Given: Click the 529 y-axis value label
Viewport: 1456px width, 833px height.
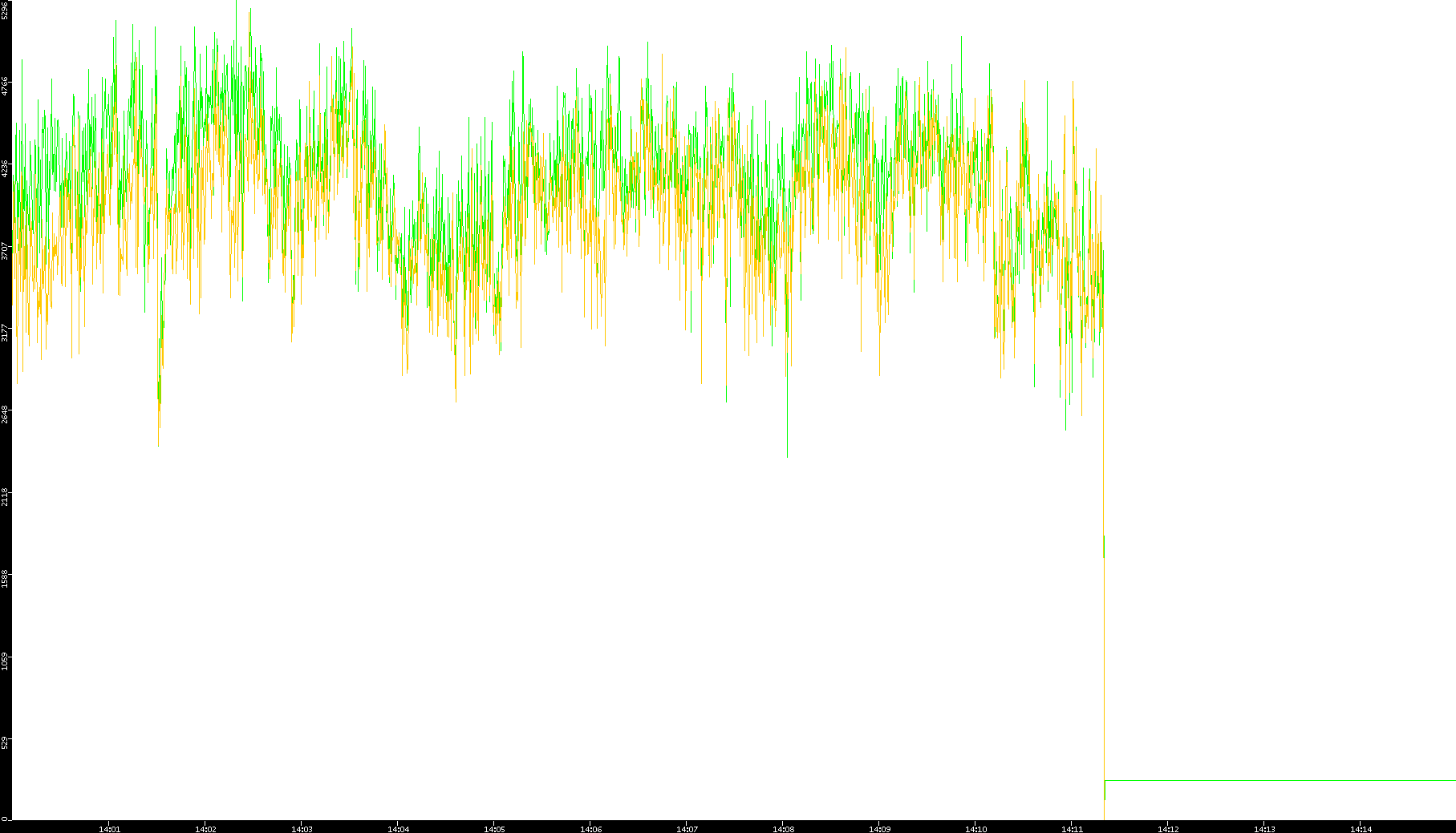Looking at the screenshot, I should click(x=5, y=742).
